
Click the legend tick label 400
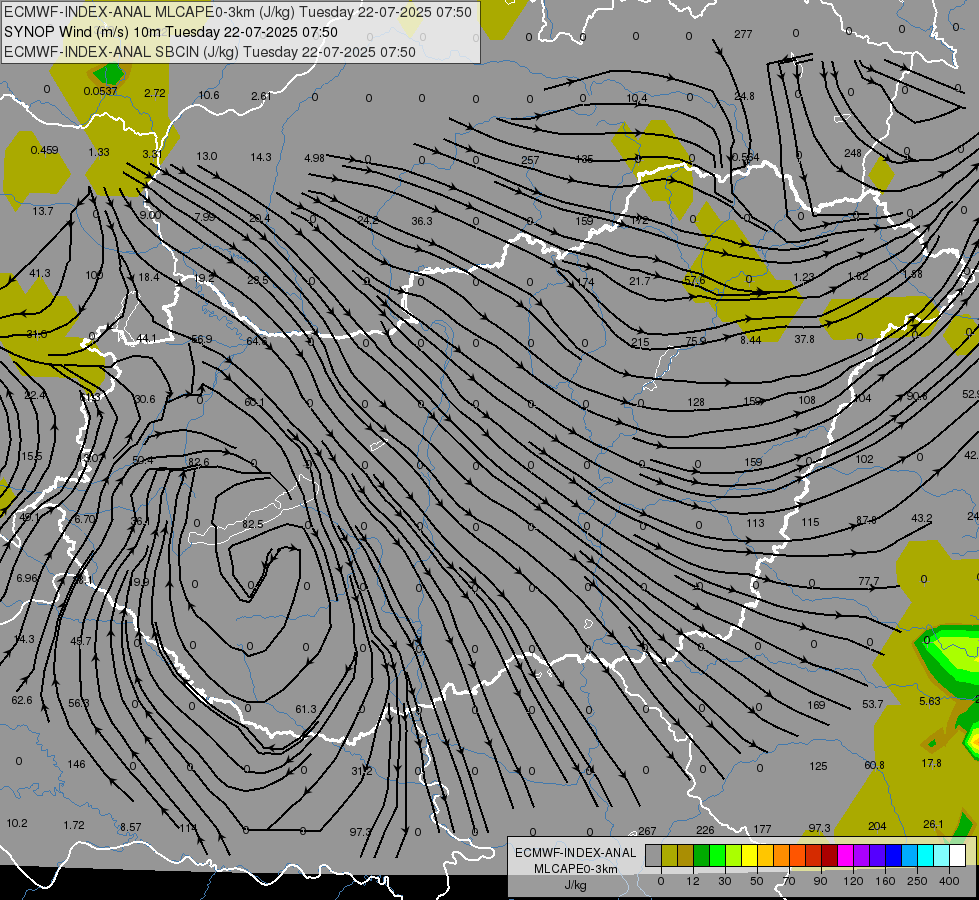click(949, 881)
